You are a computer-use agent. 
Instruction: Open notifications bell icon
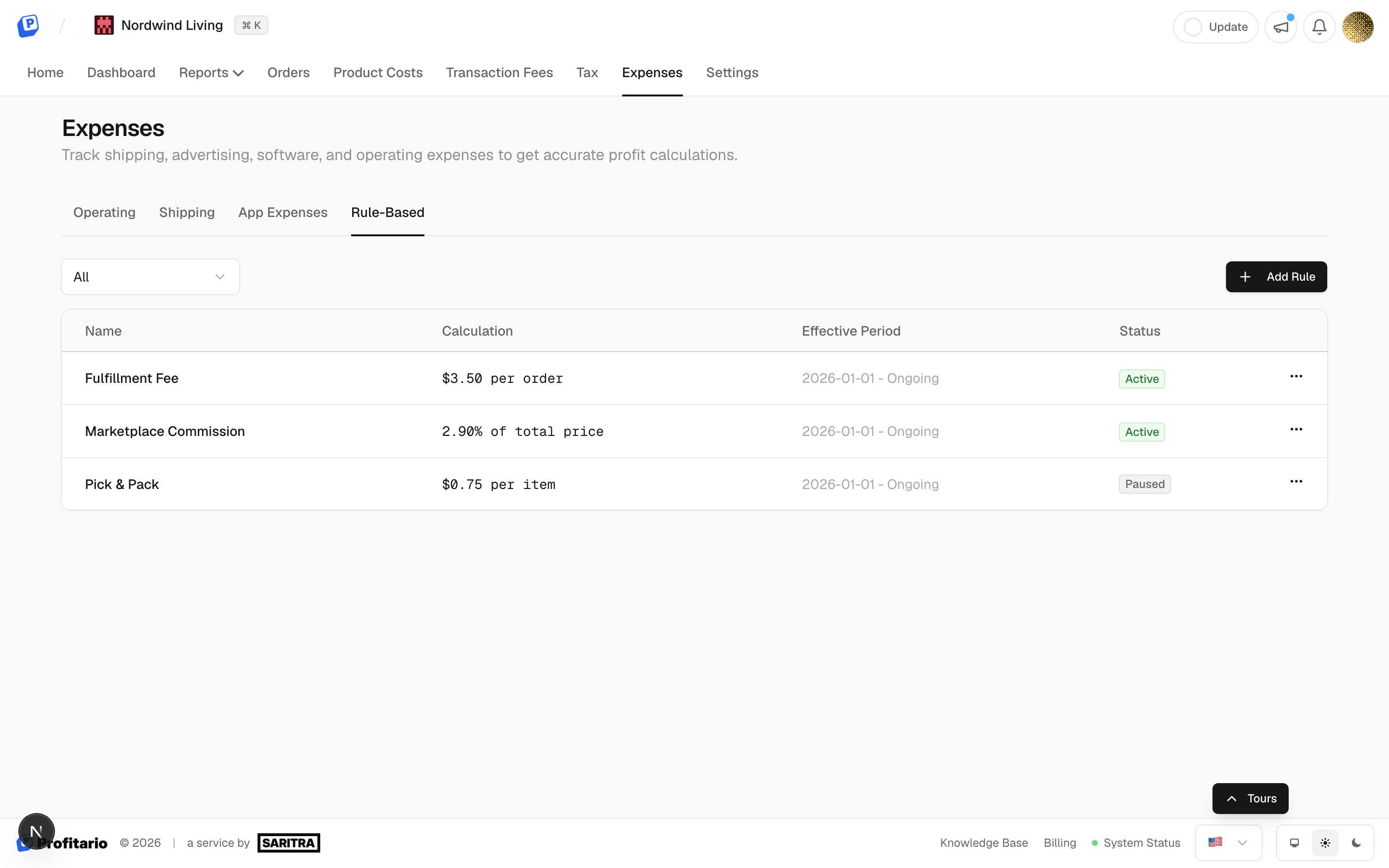pyautogui.click(x=1319, y=27)
